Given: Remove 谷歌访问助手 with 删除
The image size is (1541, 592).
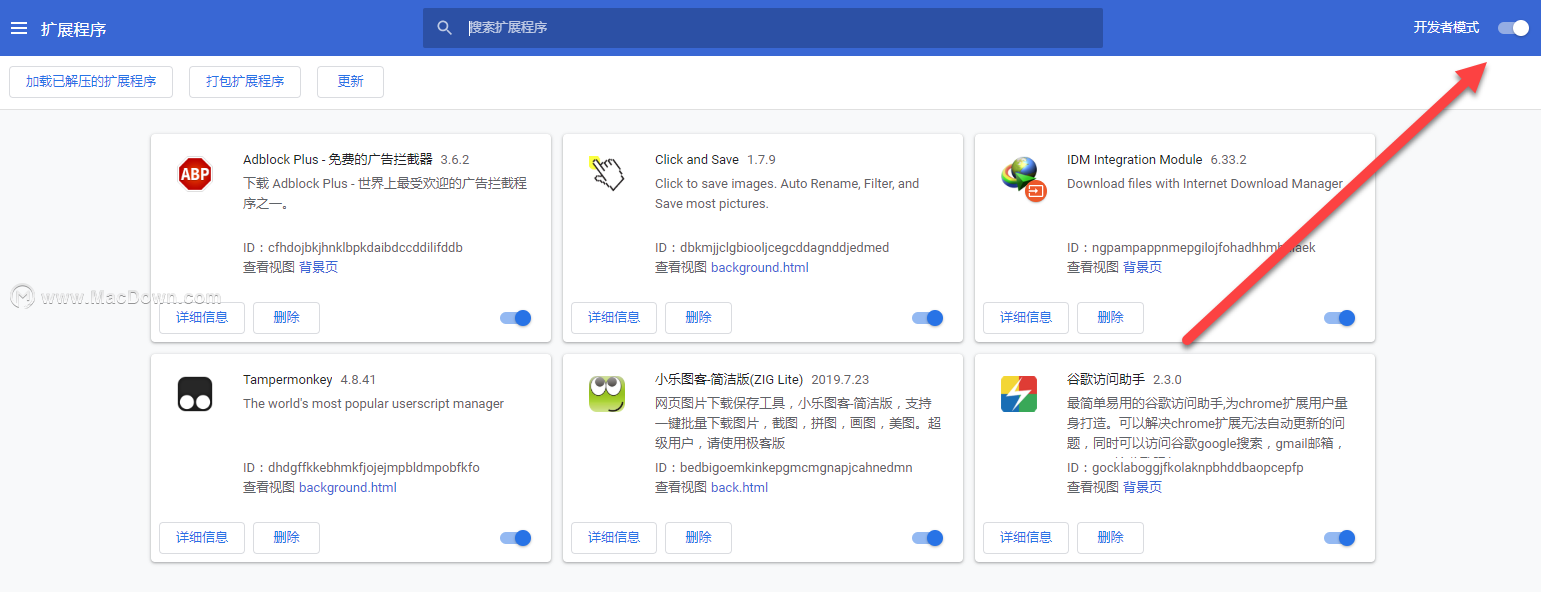Looking at the screenshot, I should 1110,538.
